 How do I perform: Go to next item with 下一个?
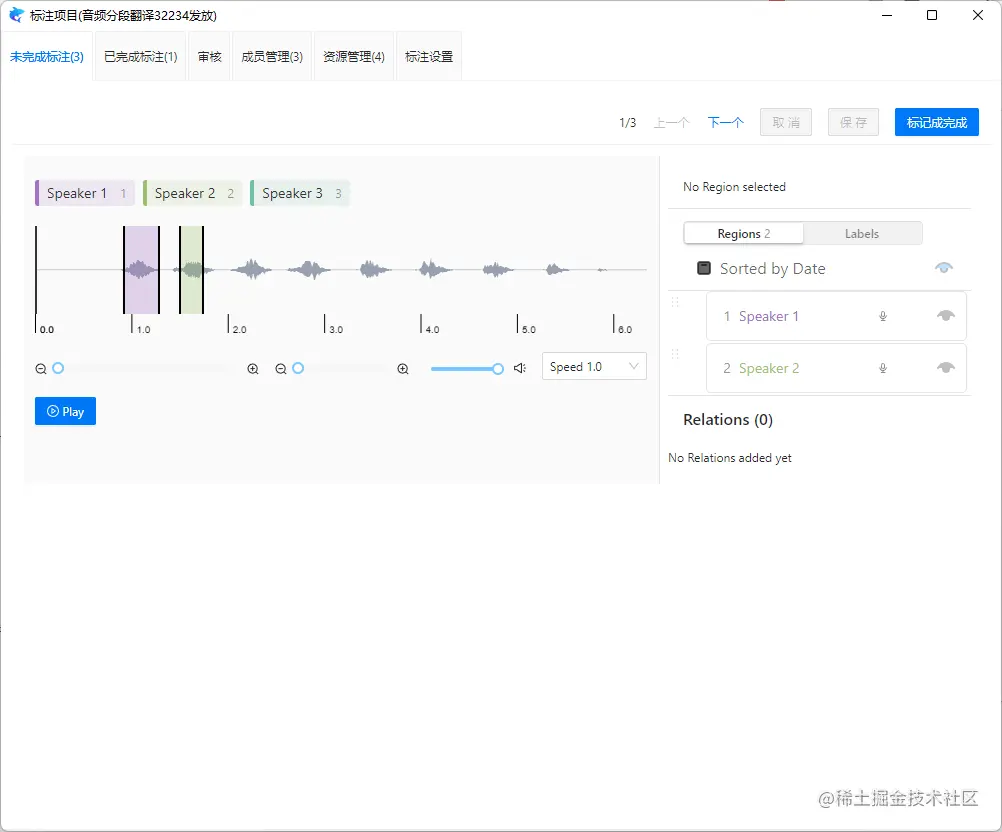pos(726,122)
